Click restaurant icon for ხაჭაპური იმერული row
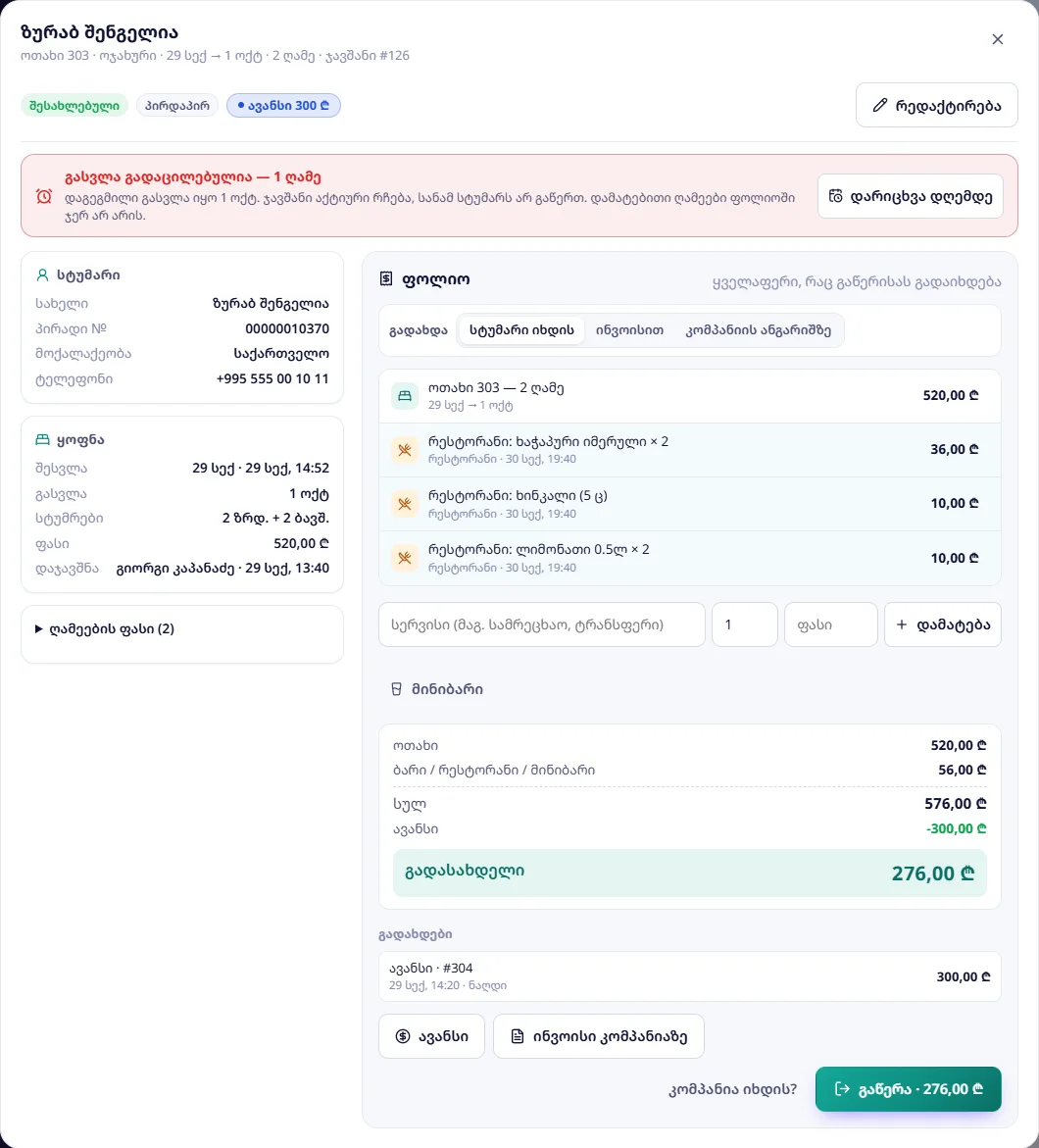Screen dimensions: 1039x1148 click(404, 450)
